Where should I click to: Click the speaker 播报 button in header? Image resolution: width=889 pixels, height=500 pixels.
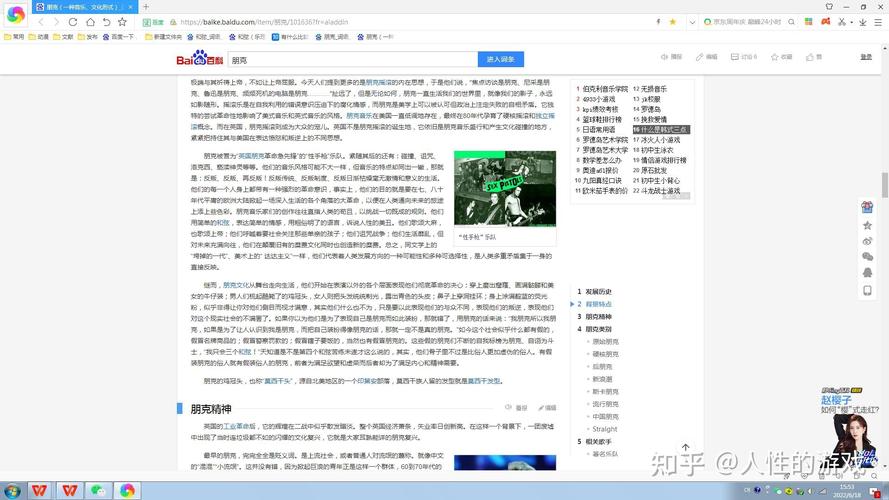pyautogui.click(x=671, y=57)
